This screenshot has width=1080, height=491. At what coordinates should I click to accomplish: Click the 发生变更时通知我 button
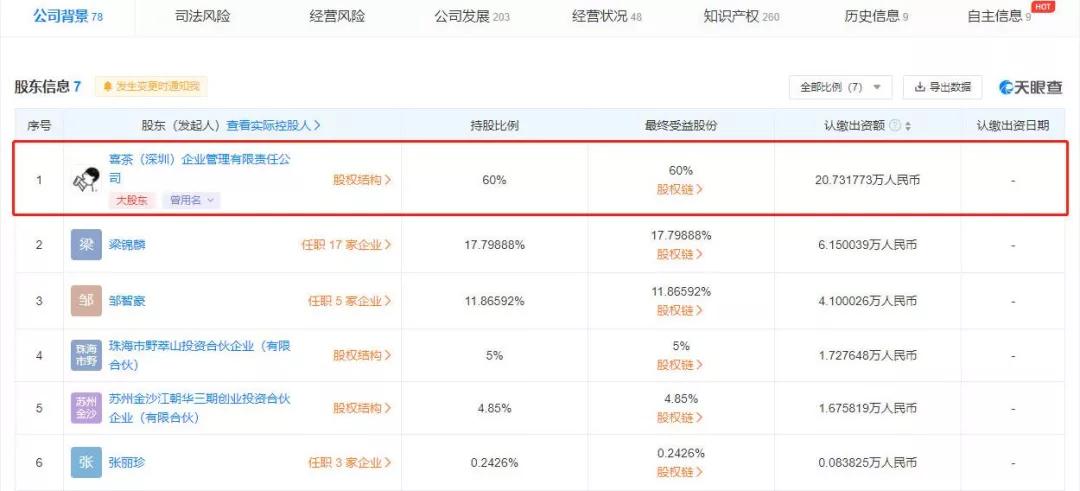(x=151, y=86)
